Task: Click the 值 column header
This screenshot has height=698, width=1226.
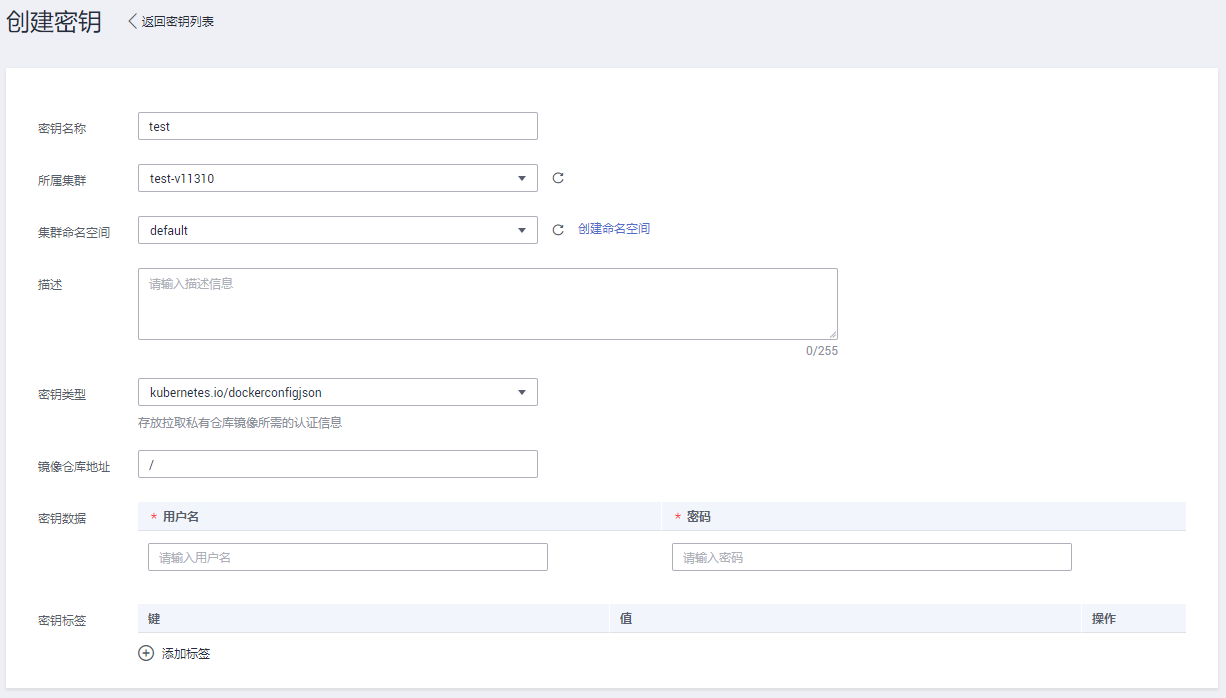Action: coord(625,619)
